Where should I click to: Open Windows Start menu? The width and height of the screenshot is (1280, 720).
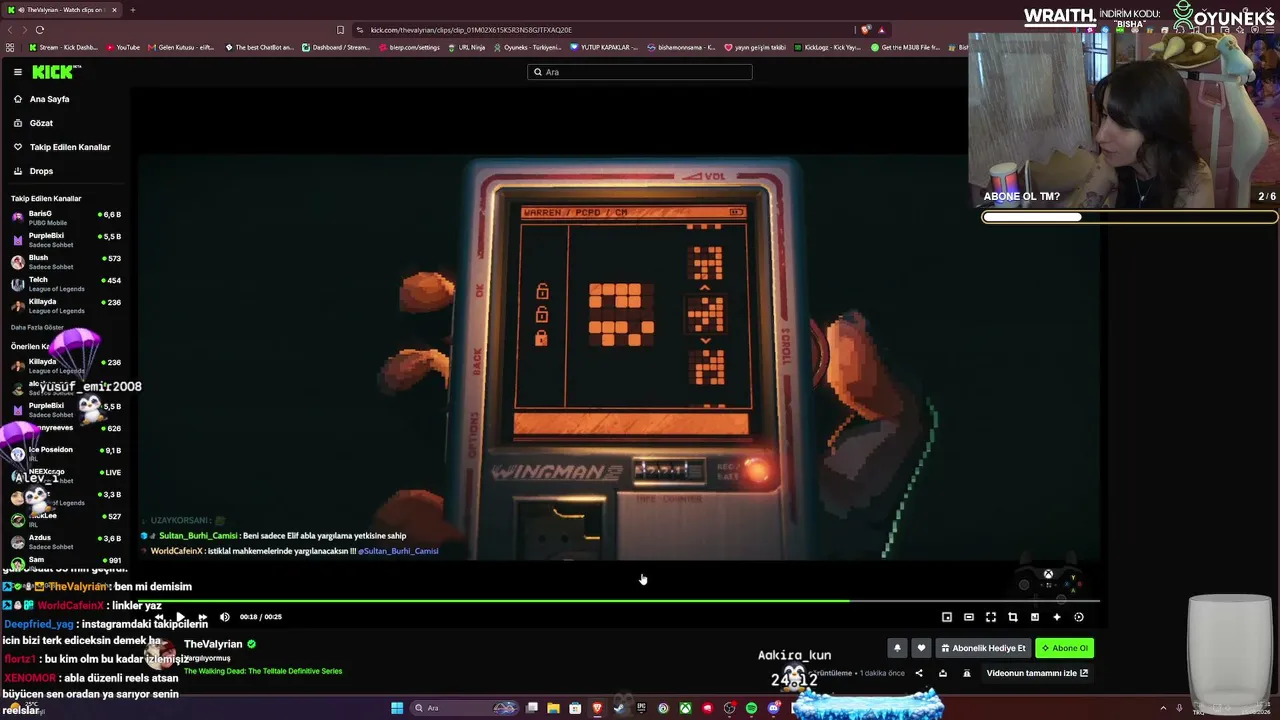[x=397, y=708]
